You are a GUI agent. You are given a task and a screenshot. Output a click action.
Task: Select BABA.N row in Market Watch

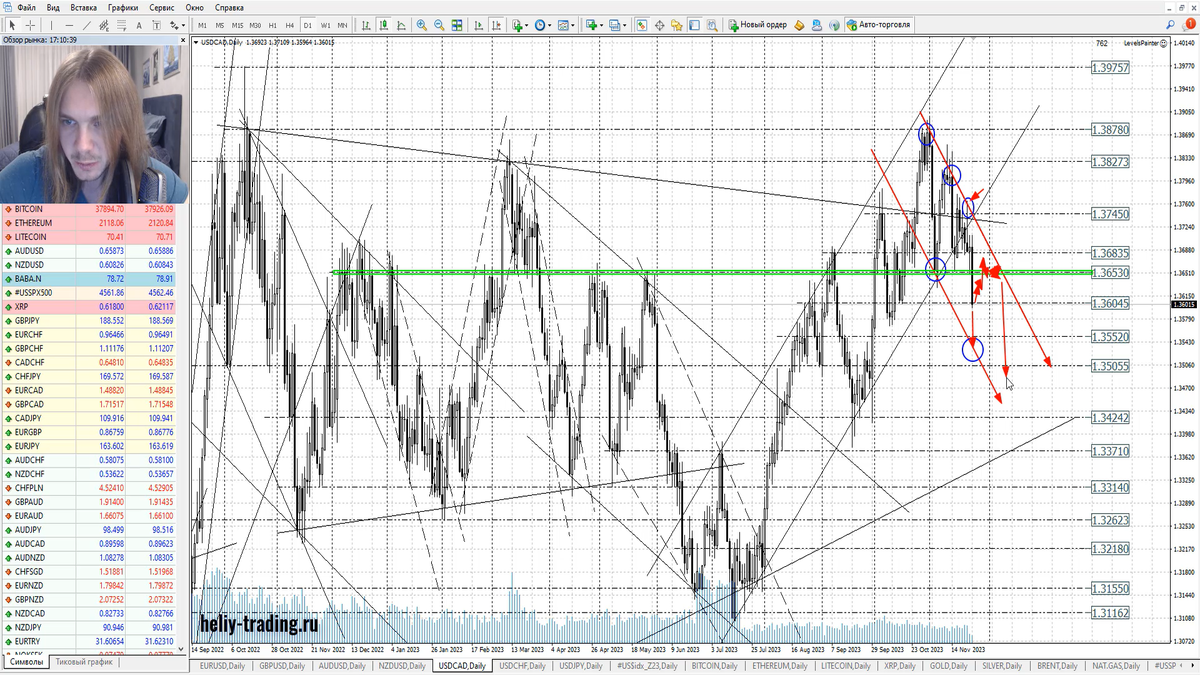[90, 278]
